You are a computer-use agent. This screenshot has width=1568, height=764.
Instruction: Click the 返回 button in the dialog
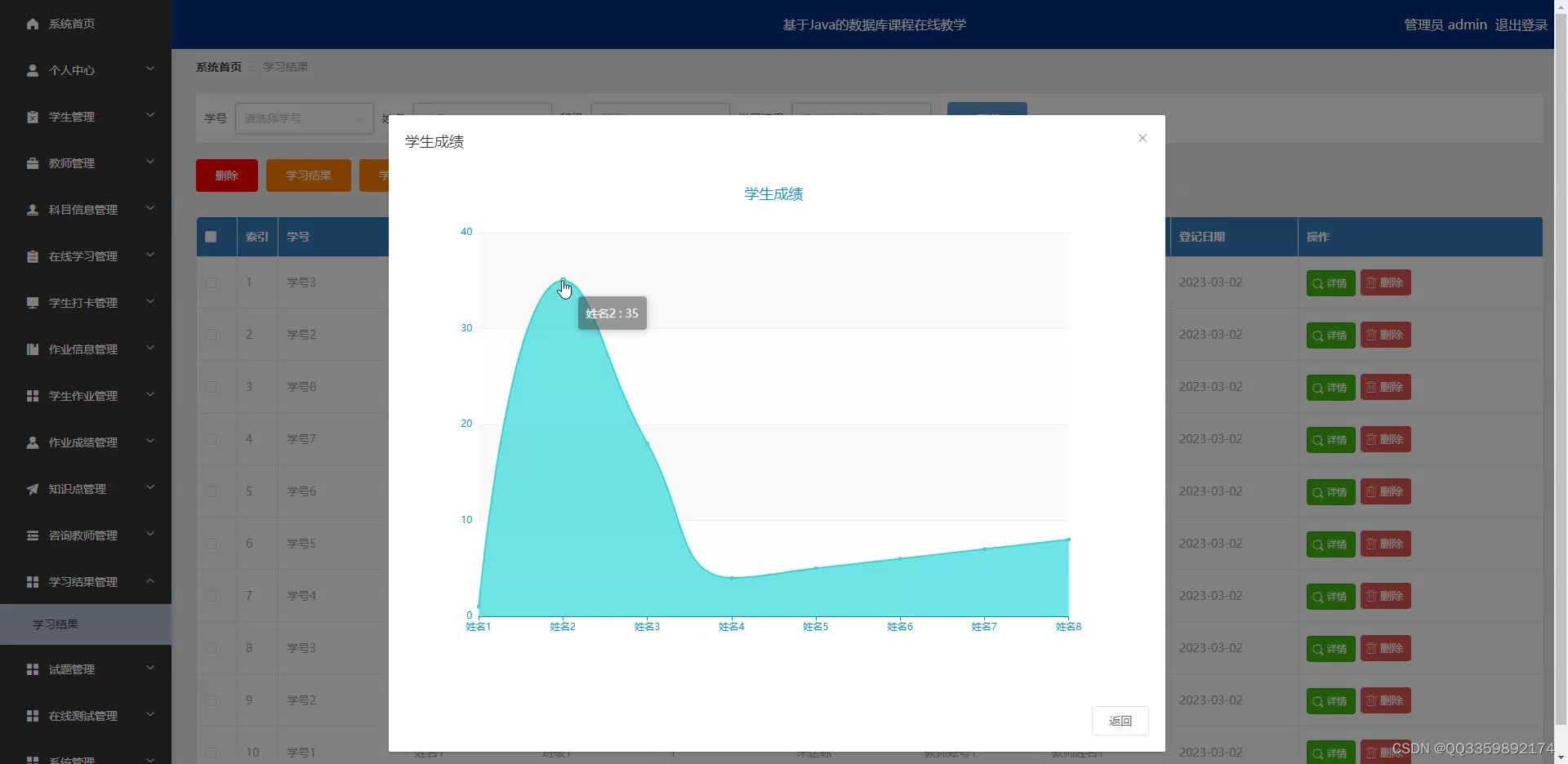pos(1120,721)
